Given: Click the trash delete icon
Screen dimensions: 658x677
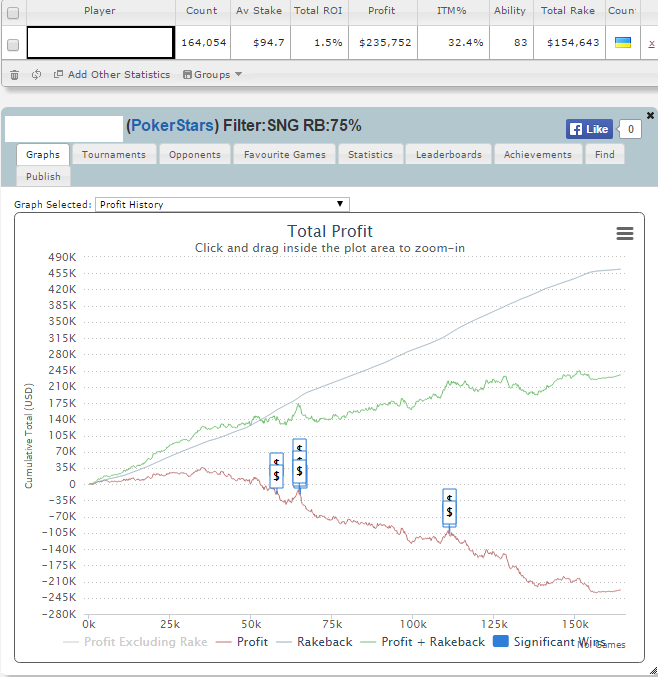Looking at the screenshot, I should click(x=14, y=75).
